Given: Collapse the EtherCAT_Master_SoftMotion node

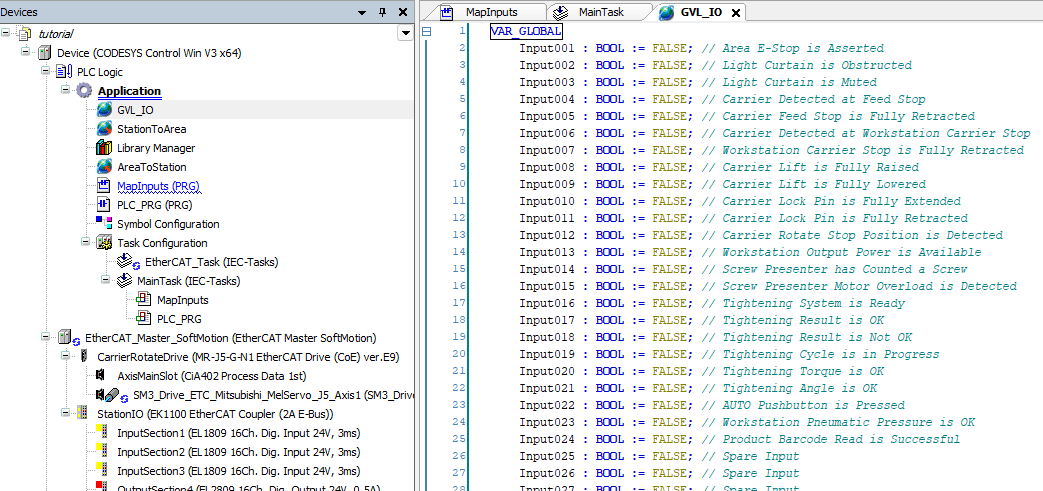Looking at the screenshot, I should tap(46, 337).
